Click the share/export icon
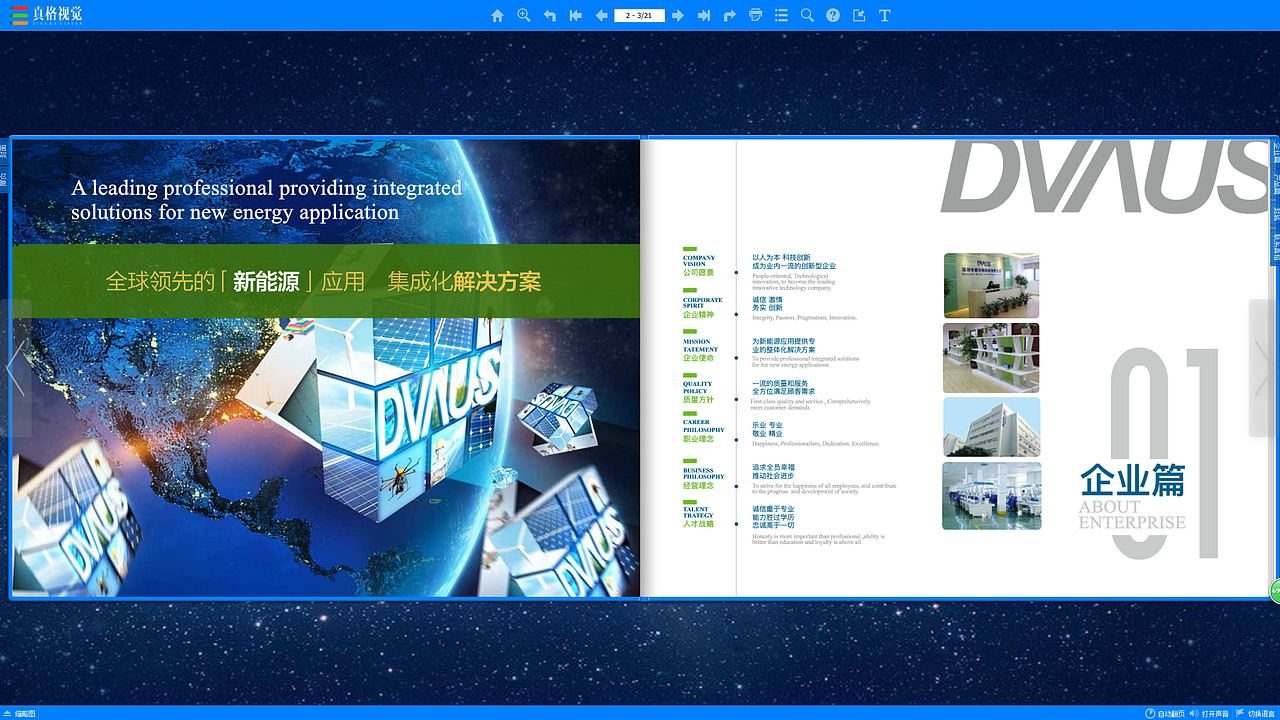1280x720 pixels. 859,15
